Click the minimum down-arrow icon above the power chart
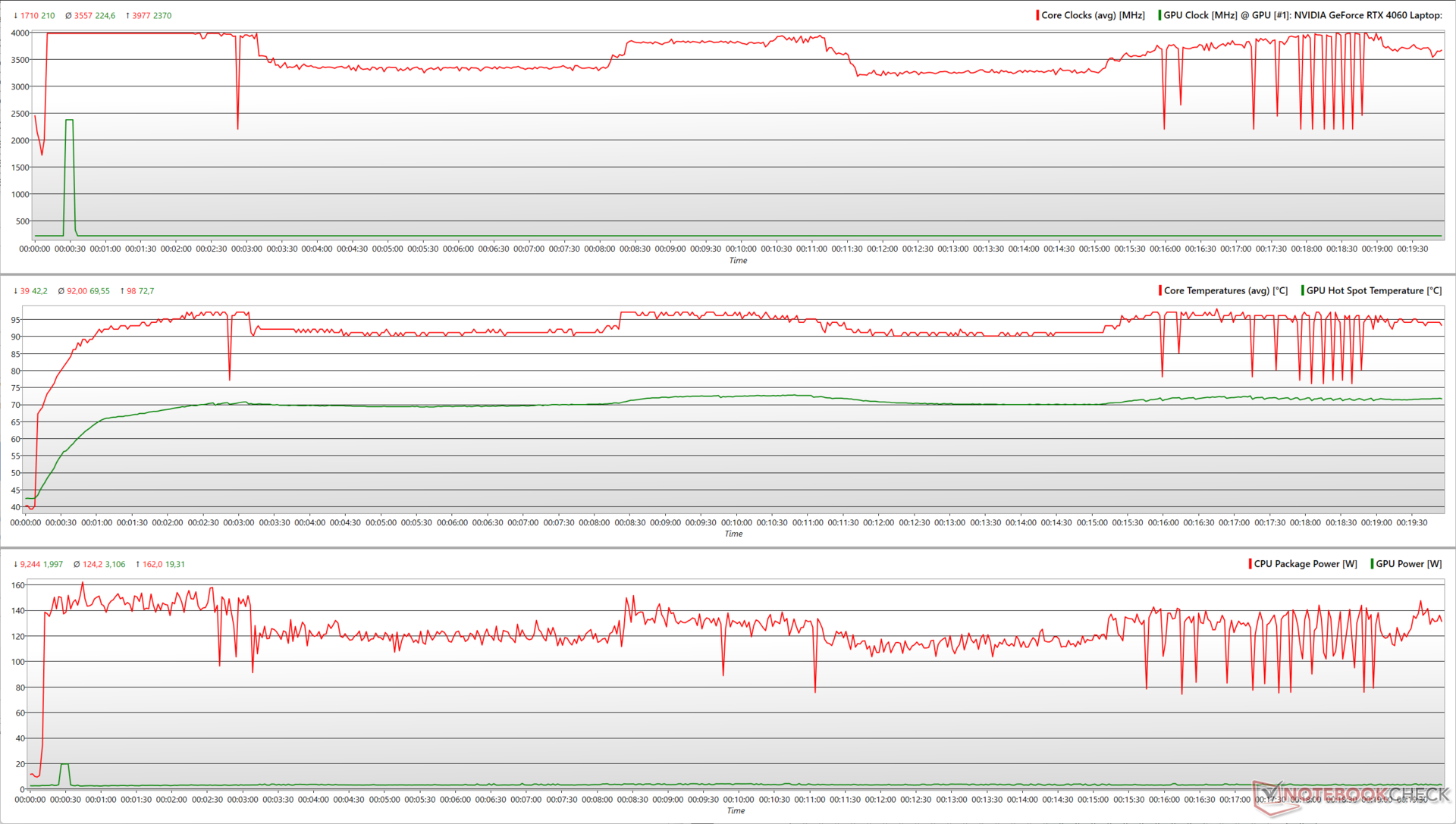This screenshot has width=1456, height=824. (16, 564)
